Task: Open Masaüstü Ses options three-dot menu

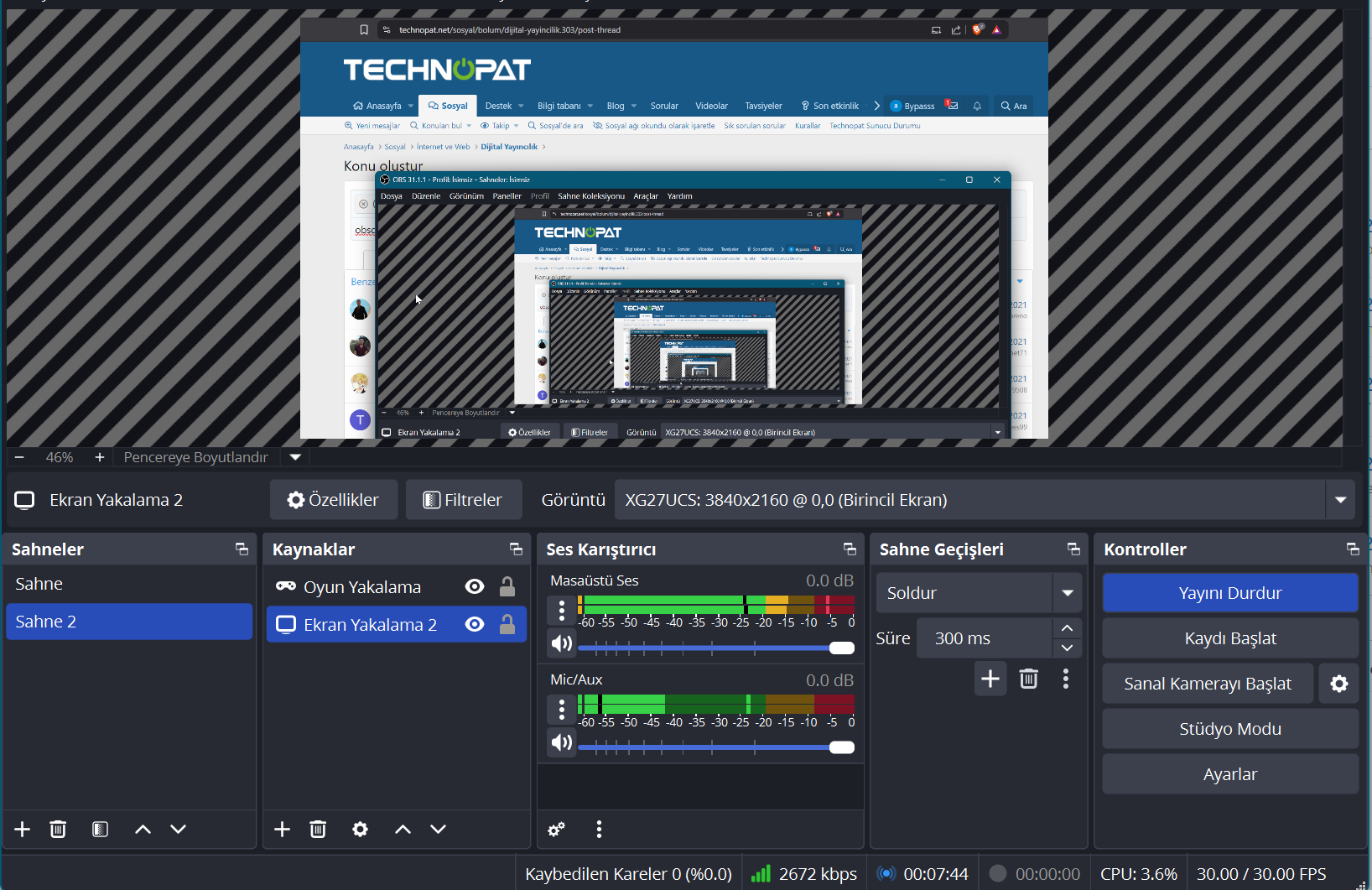Action: (x=562, y=610)
